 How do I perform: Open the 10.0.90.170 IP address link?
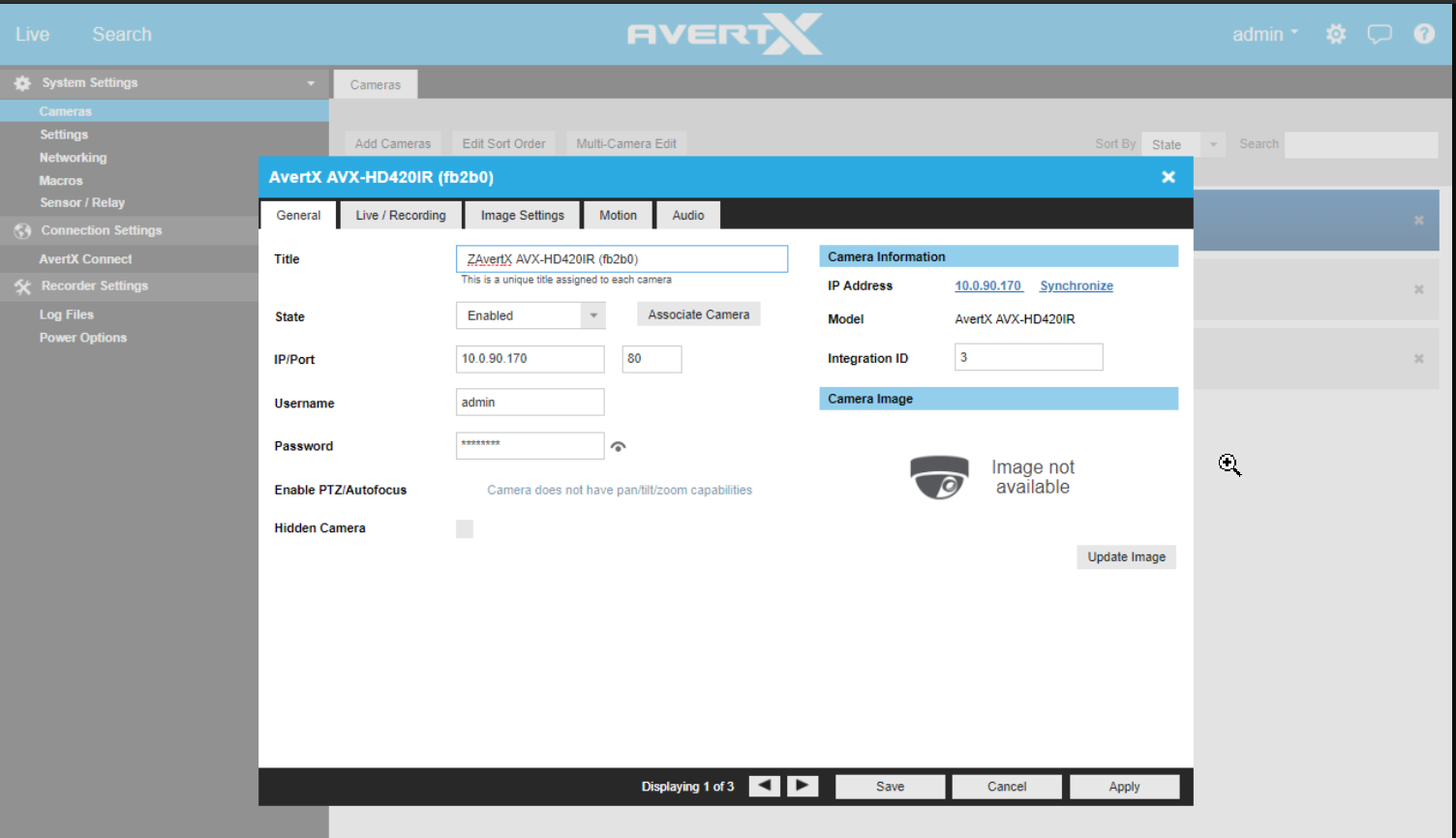point(987,285)
